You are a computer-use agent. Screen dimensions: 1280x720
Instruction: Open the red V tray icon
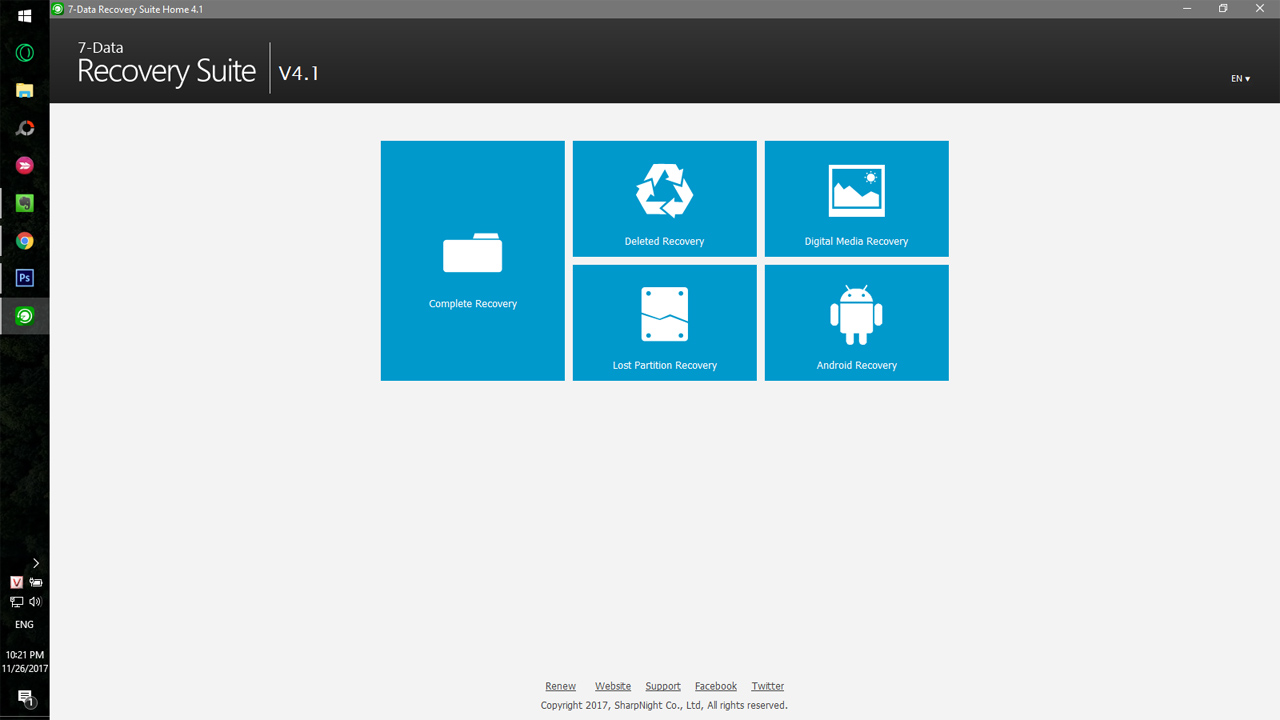tap(16, 582)
